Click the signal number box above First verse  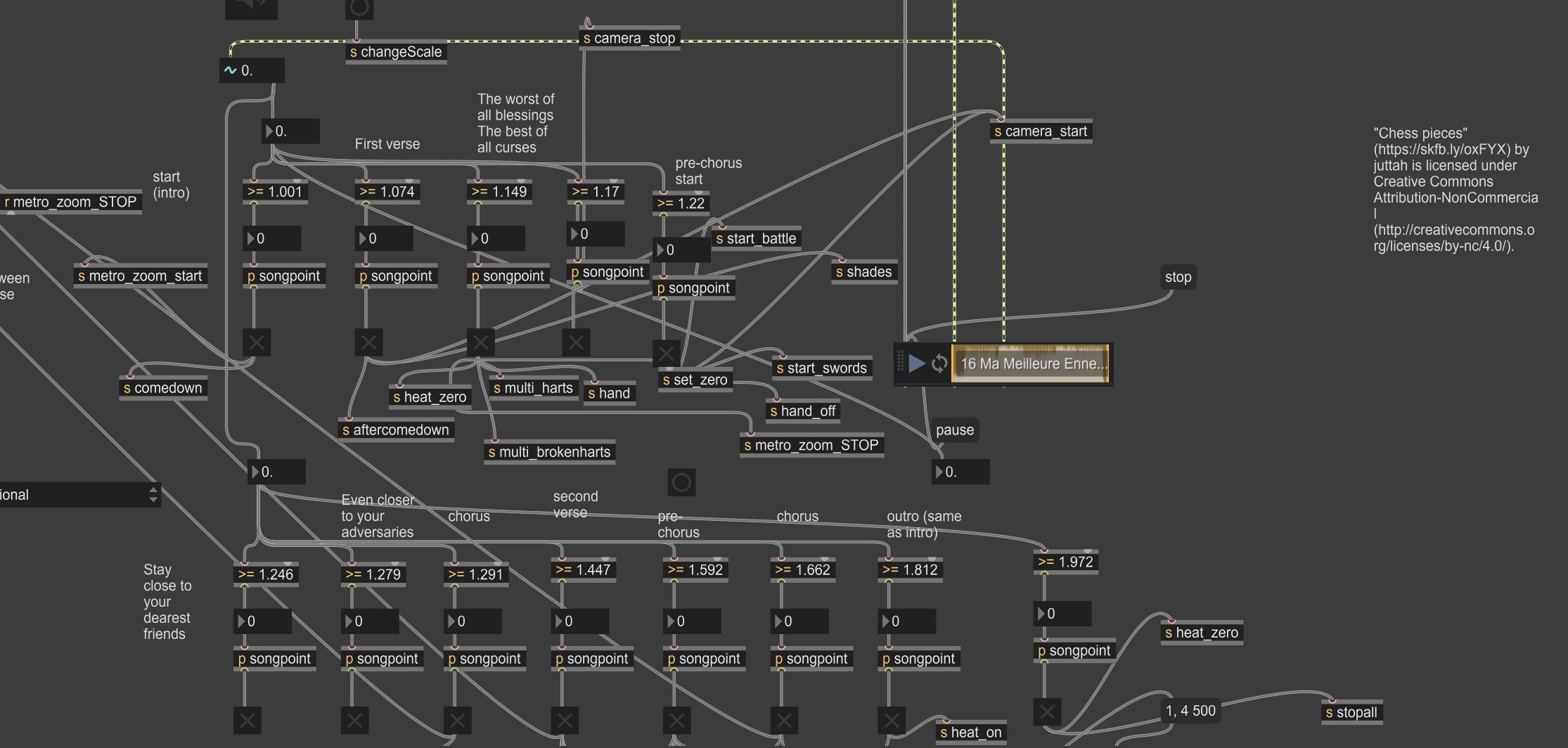[x=252, y=70]
